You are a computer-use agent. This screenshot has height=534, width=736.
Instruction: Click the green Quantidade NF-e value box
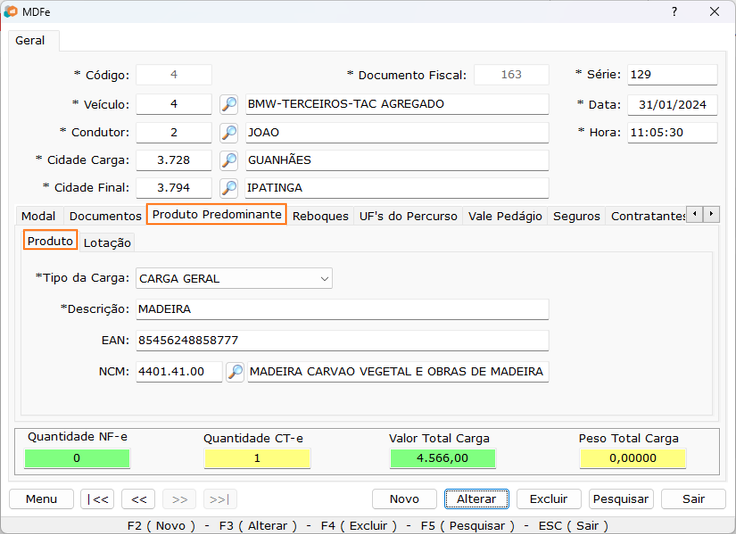pyautogui.click(x=77, y=458)
